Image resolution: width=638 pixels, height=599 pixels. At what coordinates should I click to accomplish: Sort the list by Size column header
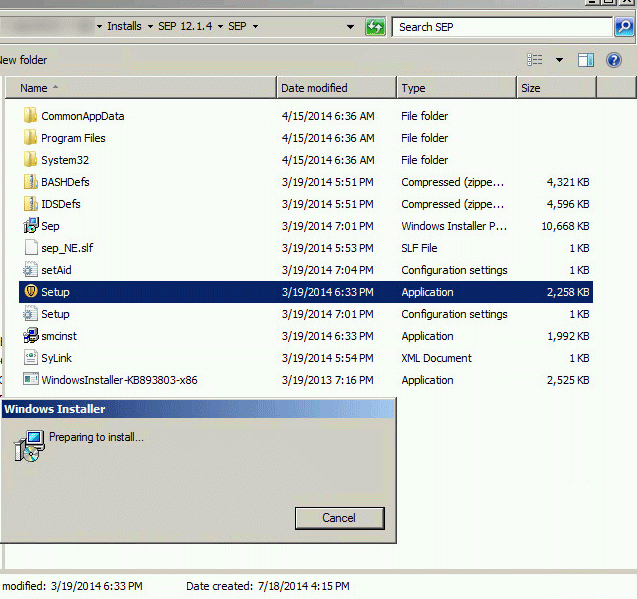coord(531,88)
